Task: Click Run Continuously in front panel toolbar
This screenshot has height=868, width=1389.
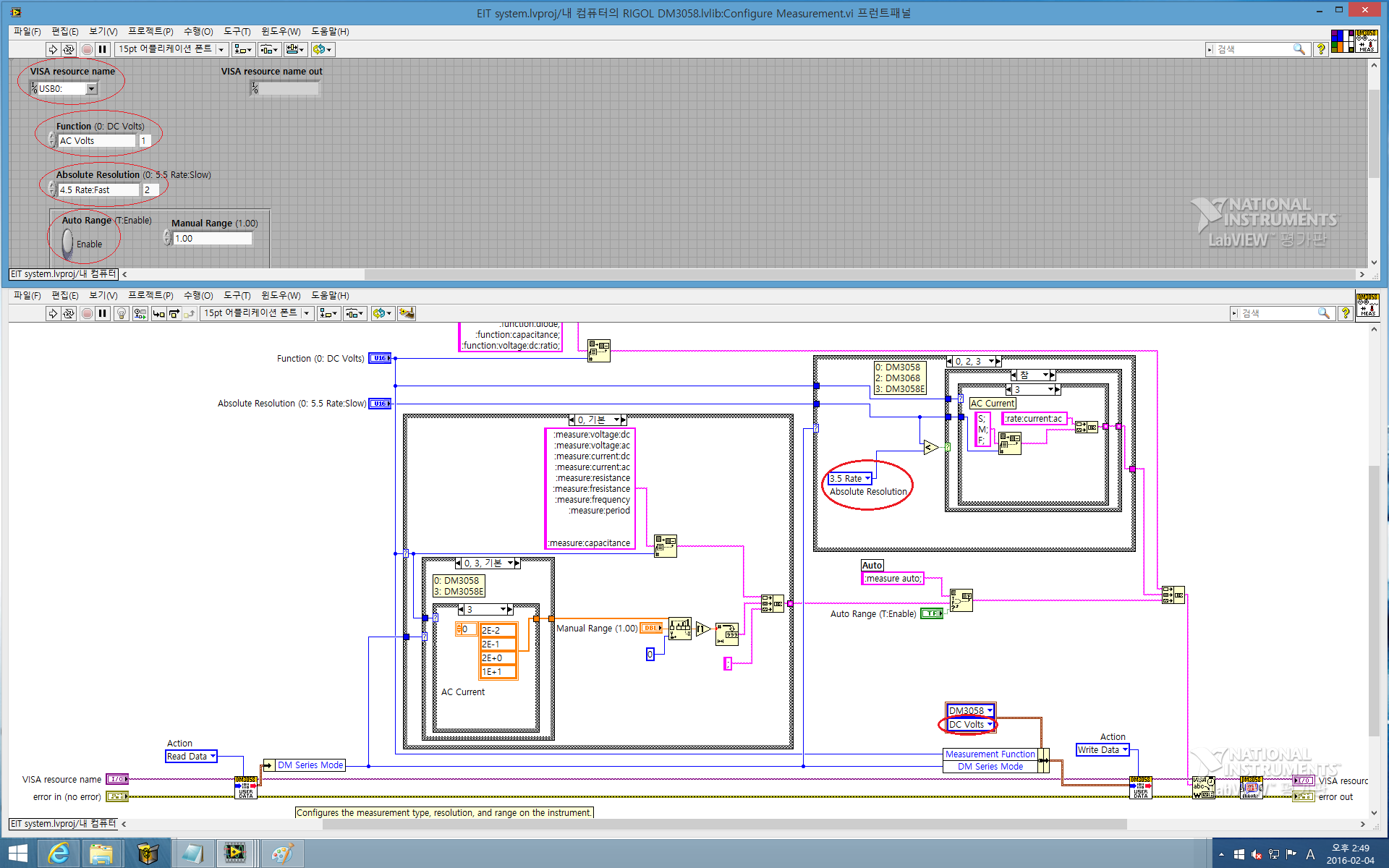Action: pyautogui.click(x=69, y=49)
